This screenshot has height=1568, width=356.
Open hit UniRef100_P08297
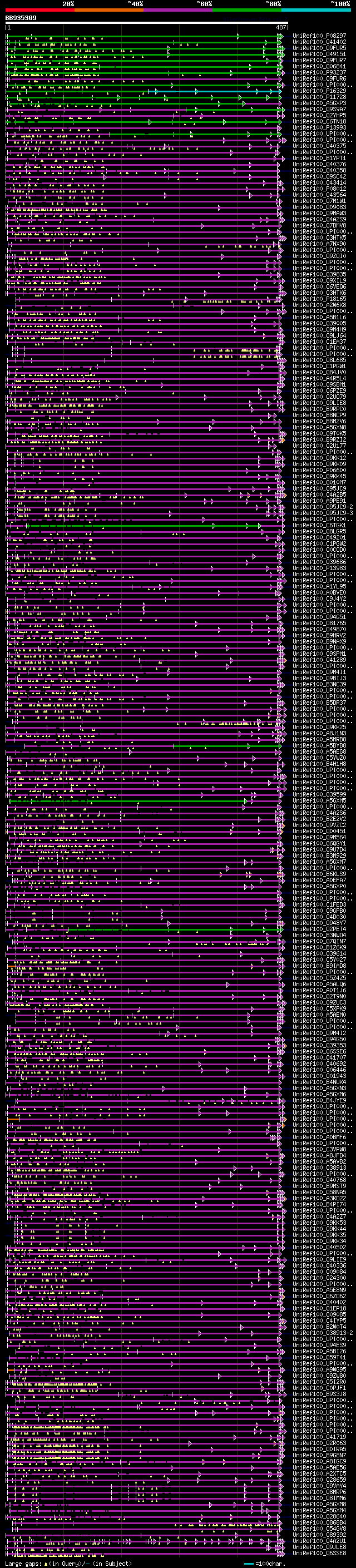coord(319,36)
